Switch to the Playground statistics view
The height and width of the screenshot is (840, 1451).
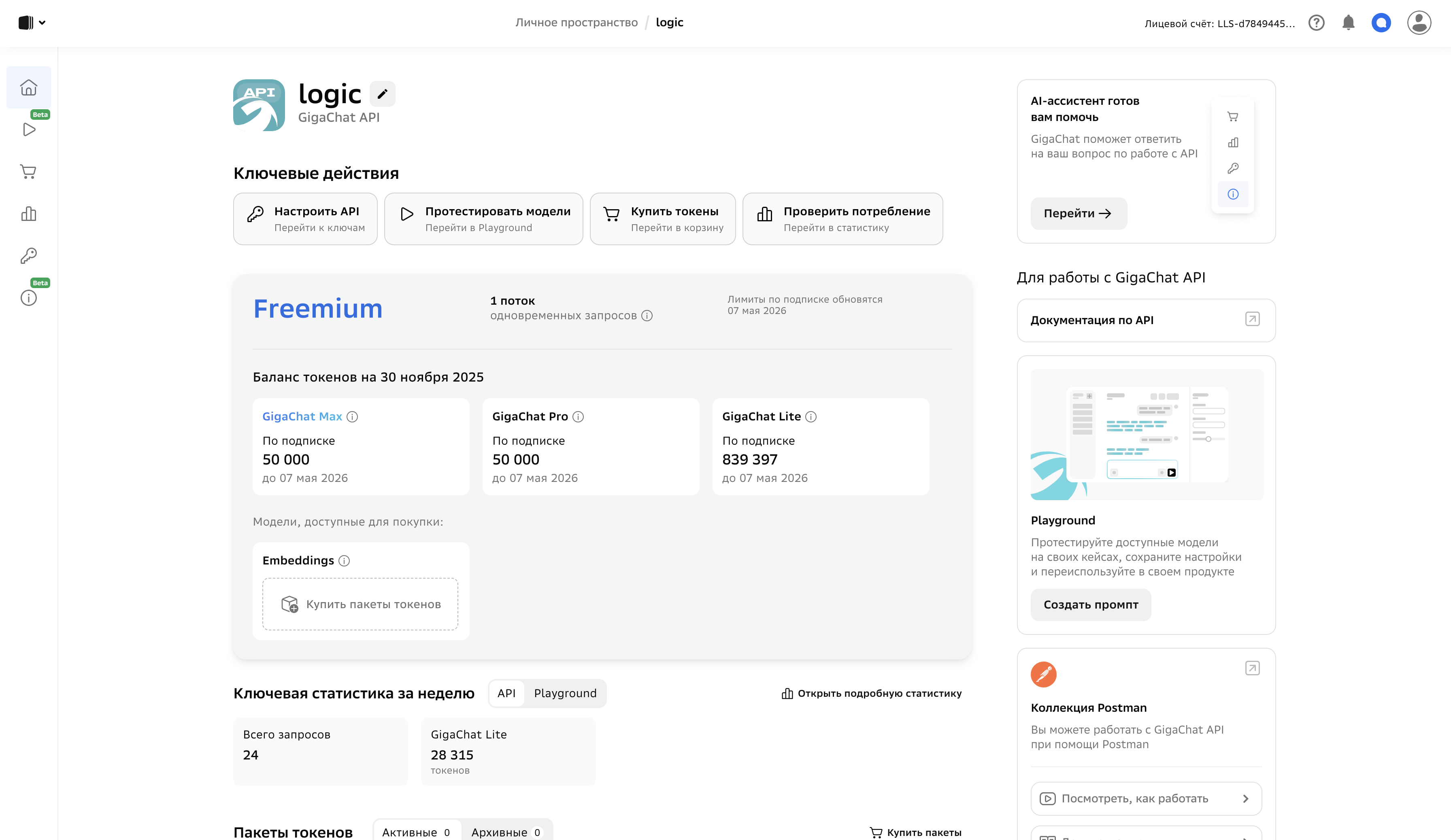(x=565, y=693)
